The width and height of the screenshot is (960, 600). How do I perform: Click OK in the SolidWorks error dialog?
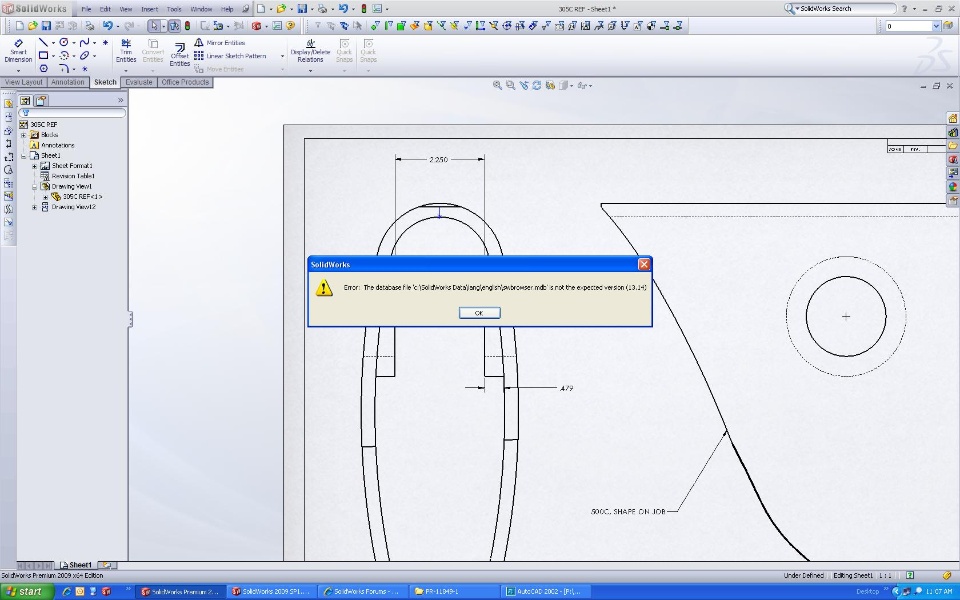pyautogui.click(x=479, y=313)
